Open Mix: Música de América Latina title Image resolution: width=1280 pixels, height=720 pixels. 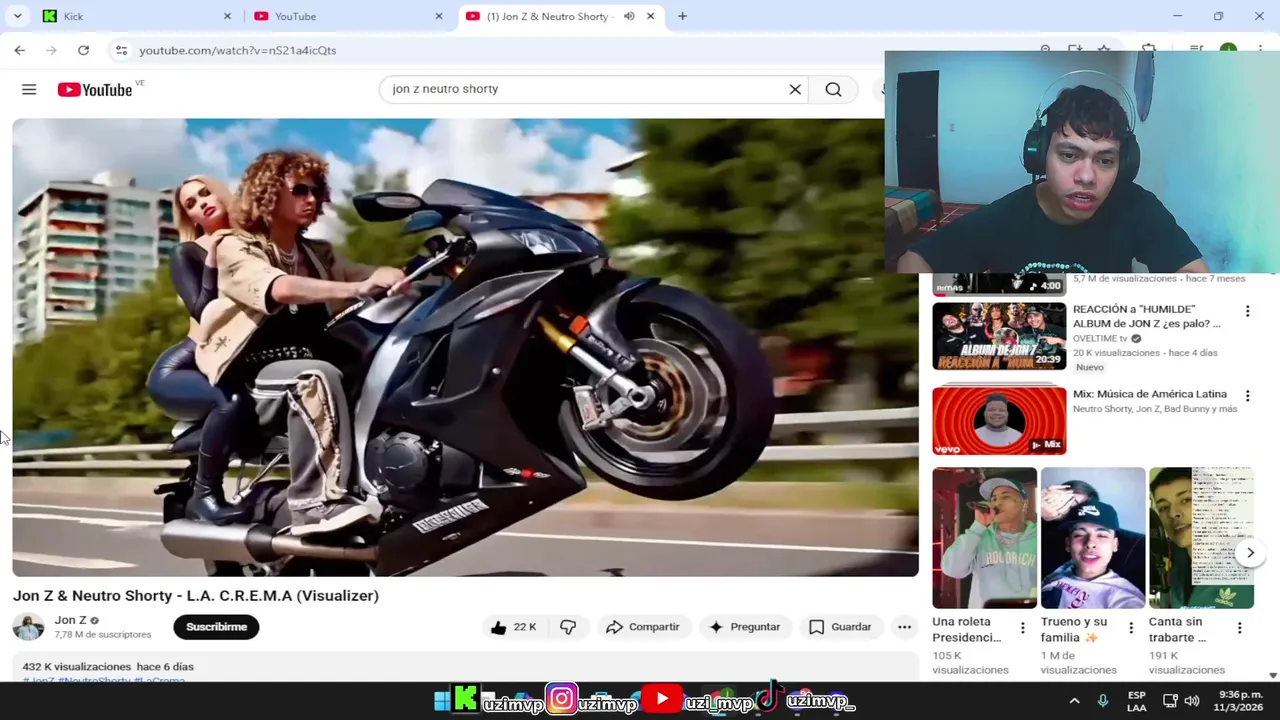click(1150, 394)
